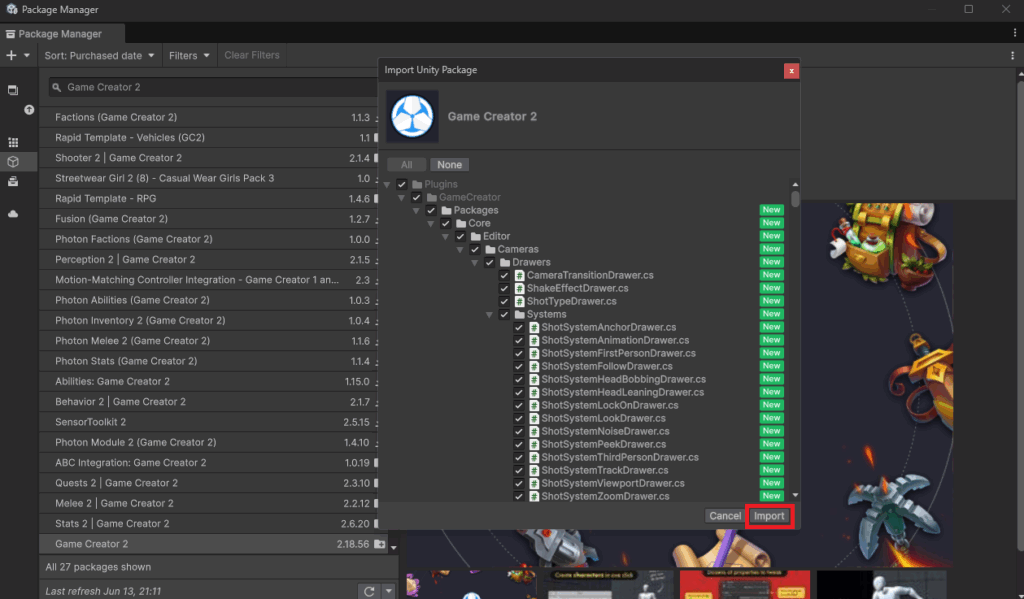Open the Package Manager tab kebab menu

pos(1014,33)
